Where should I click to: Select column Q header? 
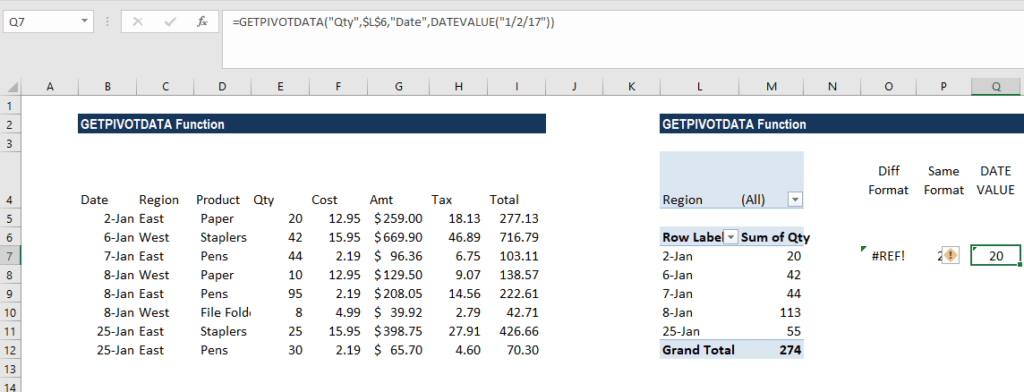point(996,87)
